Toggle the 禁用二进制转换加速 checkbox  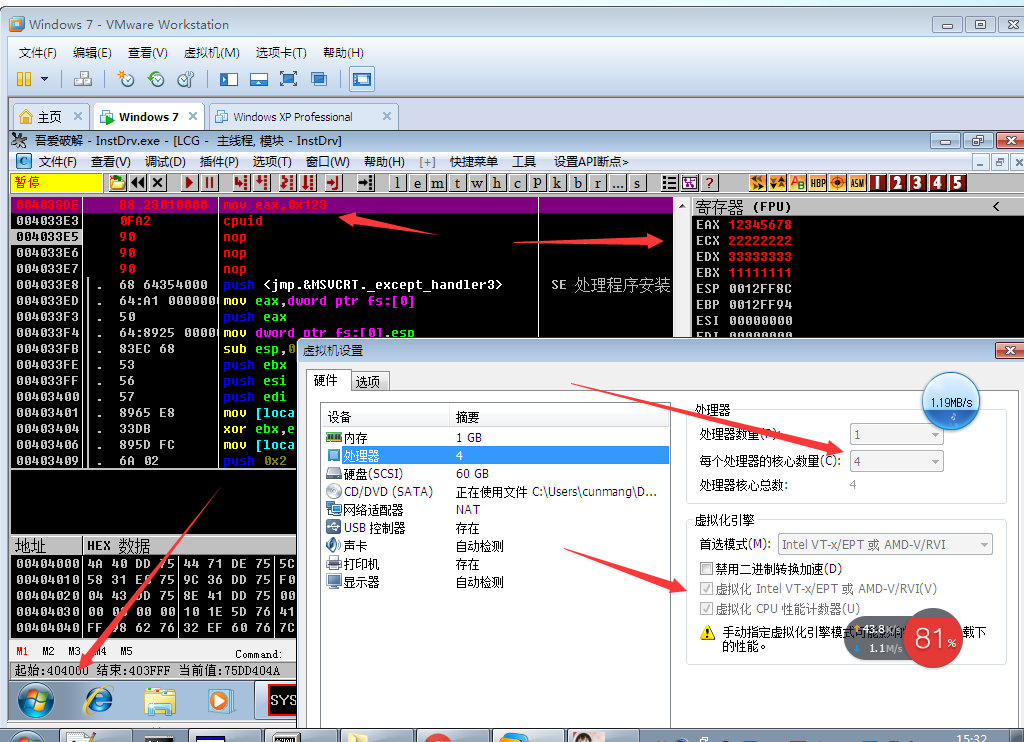(706, 568)
